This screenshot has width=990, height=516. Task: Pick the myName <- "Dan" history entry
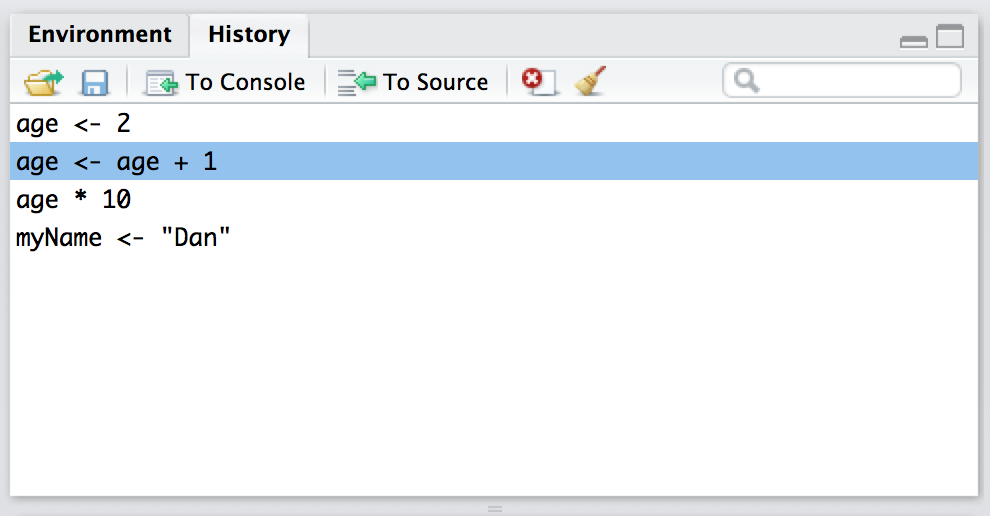click(x=124, y=239)
